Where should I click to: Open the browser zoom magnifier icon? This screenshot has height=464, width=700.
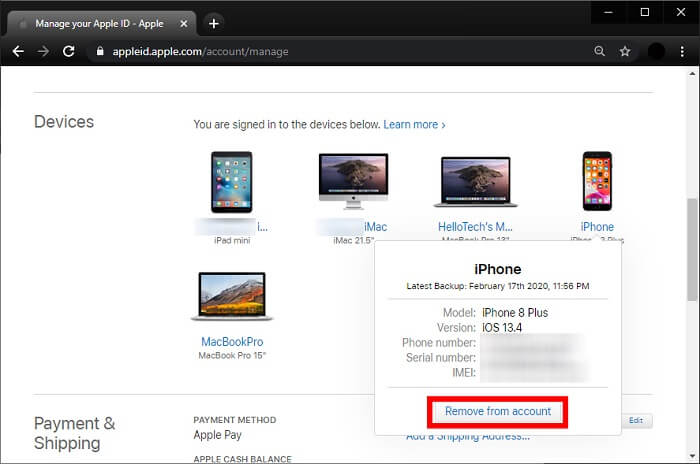click(x=599, y=51)
